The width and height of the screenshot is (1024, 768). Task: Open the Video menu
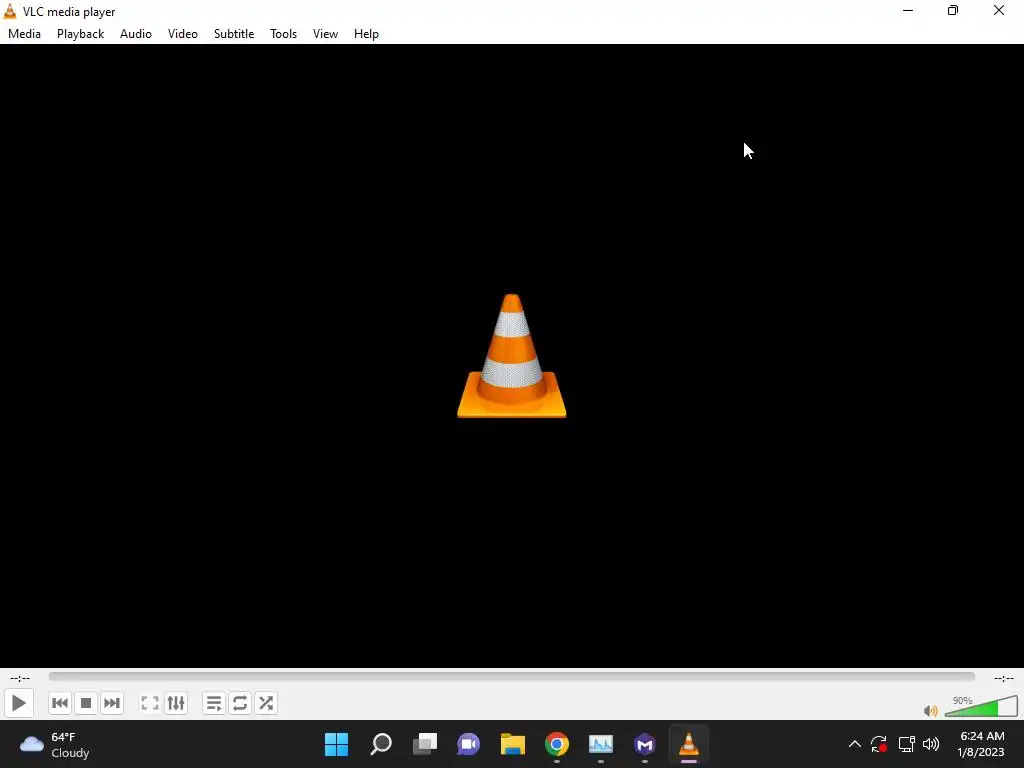183,34
